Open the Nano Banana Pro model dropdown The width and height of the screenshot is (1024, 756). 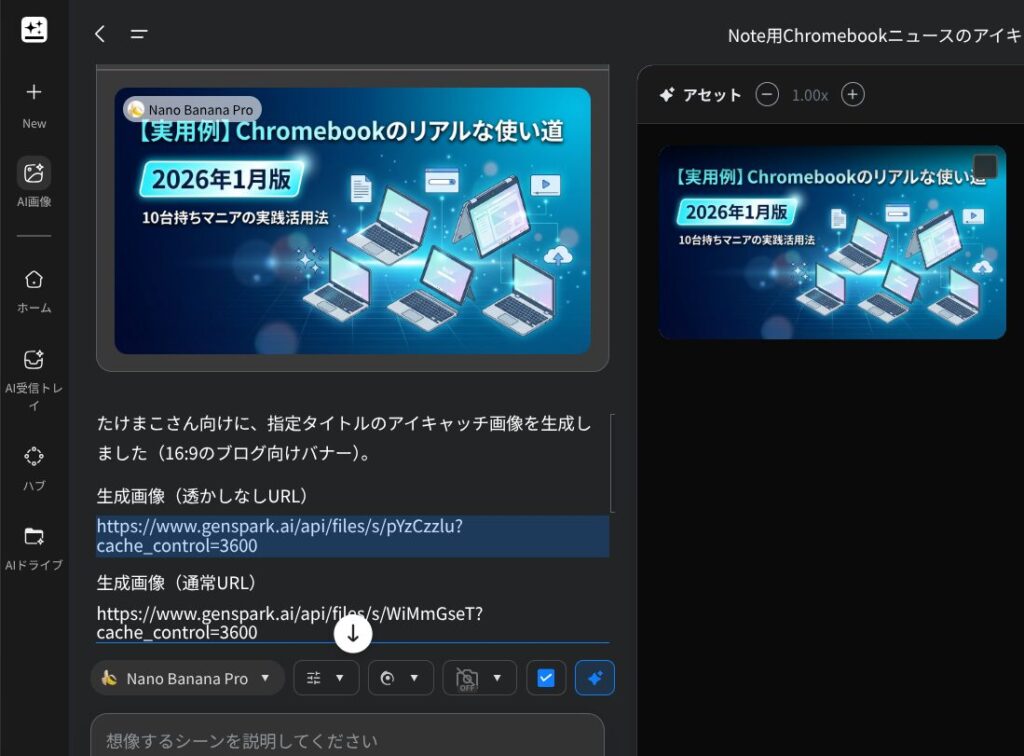187,678
